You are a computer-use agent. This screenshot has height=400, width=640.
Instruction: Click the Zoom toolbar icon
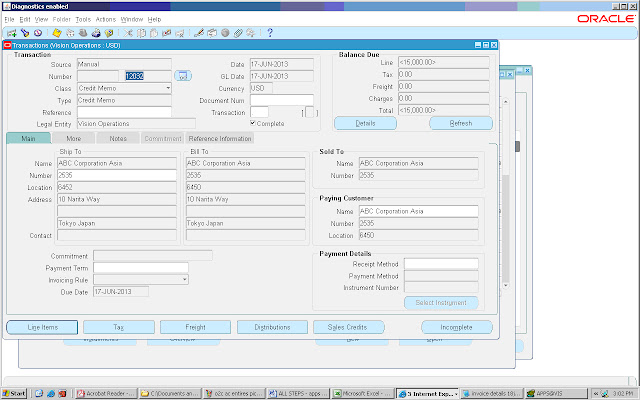coord(212,33)
